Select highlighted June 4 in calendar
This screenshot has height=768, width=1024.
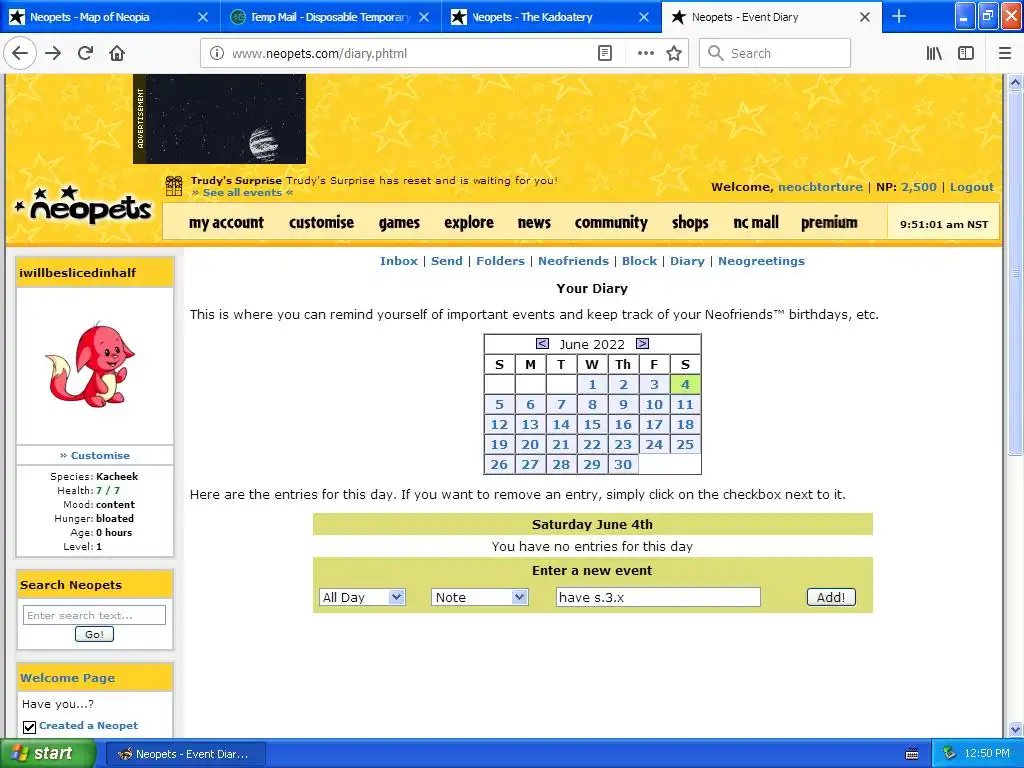pos(685,384)
